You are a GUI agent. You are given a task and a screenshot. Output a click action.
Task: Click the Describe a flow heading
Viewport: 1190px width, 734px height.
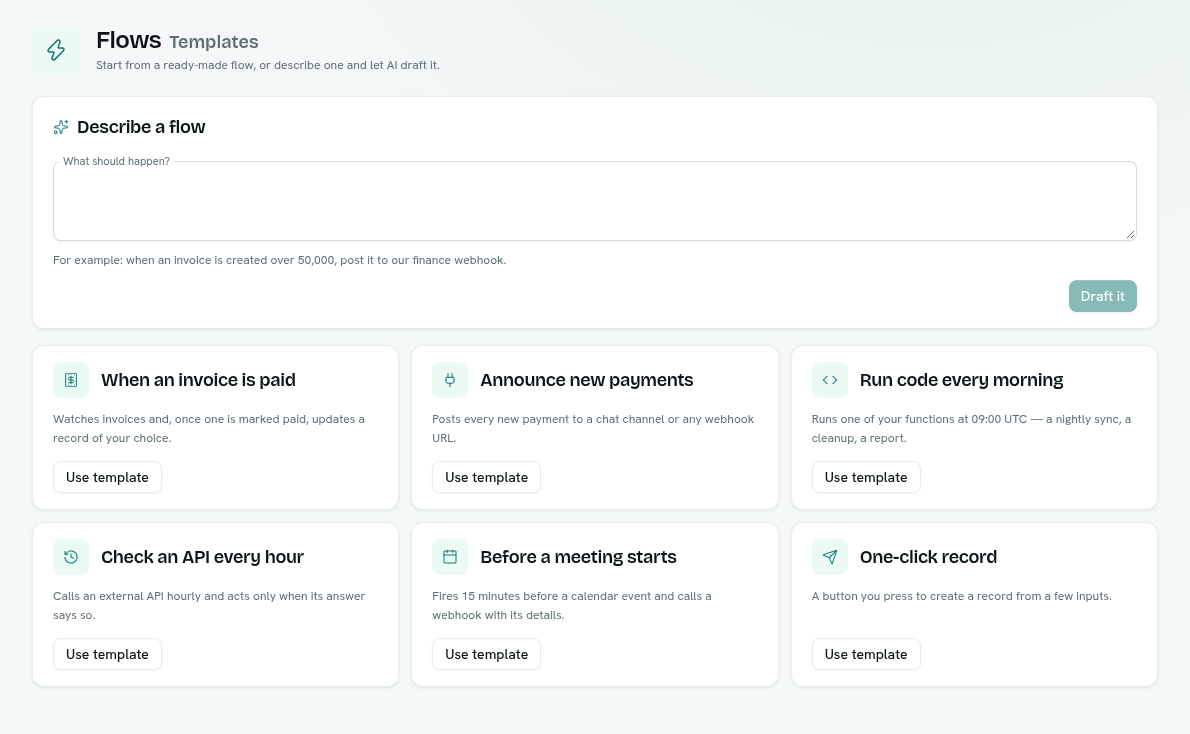[x=141, y=127]
